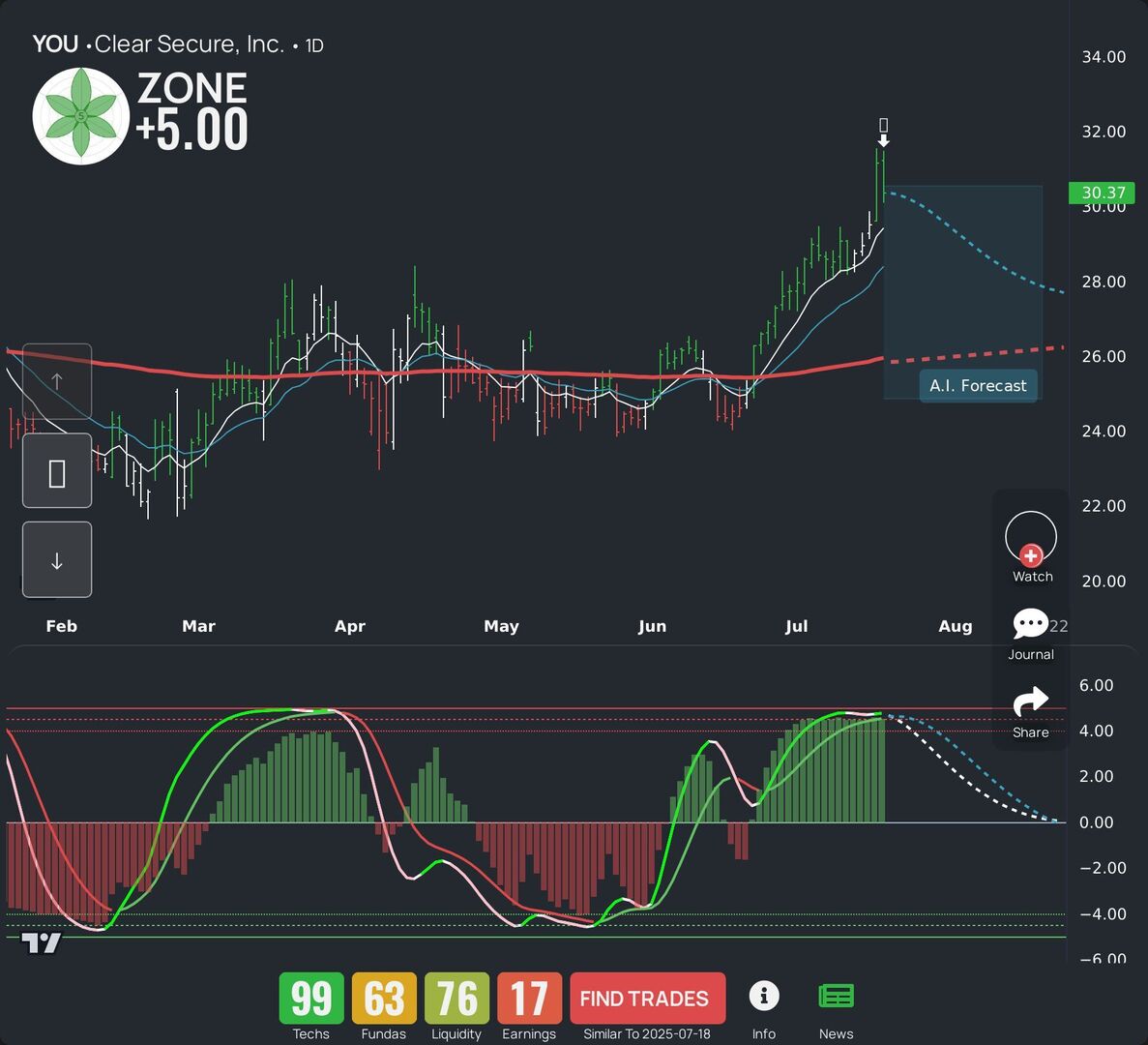Image resolution: width=1148 pixels, height=1045 pixels.
Task: Click the 1D timeframe label
Action: click(314, 45)
